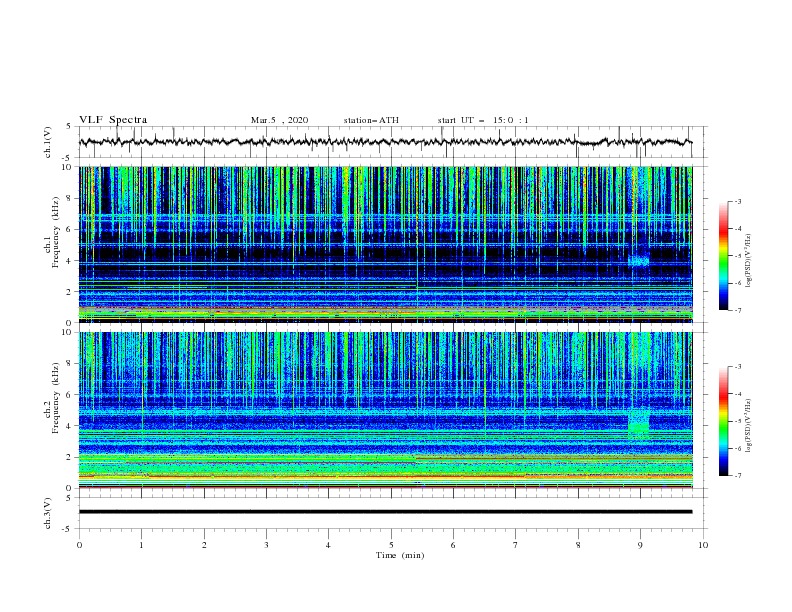792x612 pixels.
Task: Click the color bar beside the ch.2 spectrogram
Action: pos(723,421)
